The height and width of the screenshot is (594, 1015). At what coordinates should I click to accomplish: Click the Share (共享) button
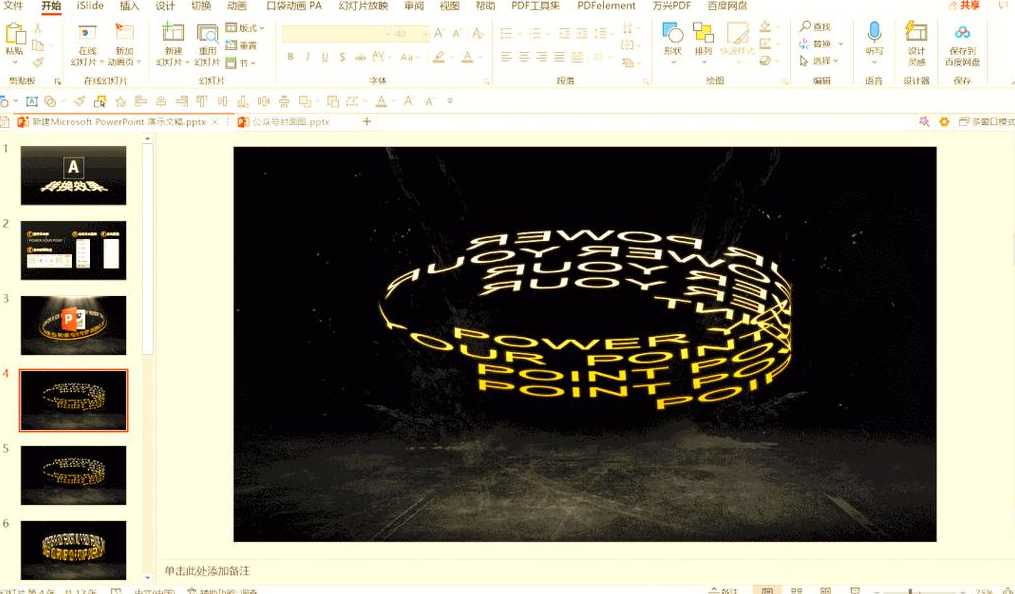(964, 5)
